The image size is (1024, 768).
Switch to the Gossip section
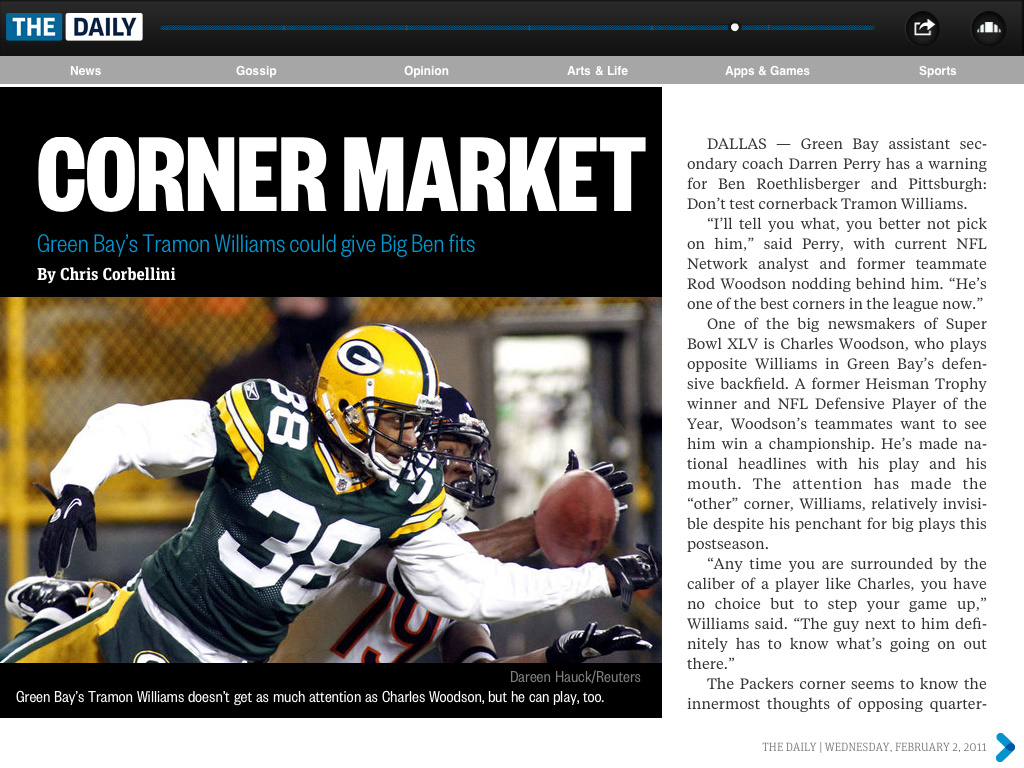coord(256,71)
